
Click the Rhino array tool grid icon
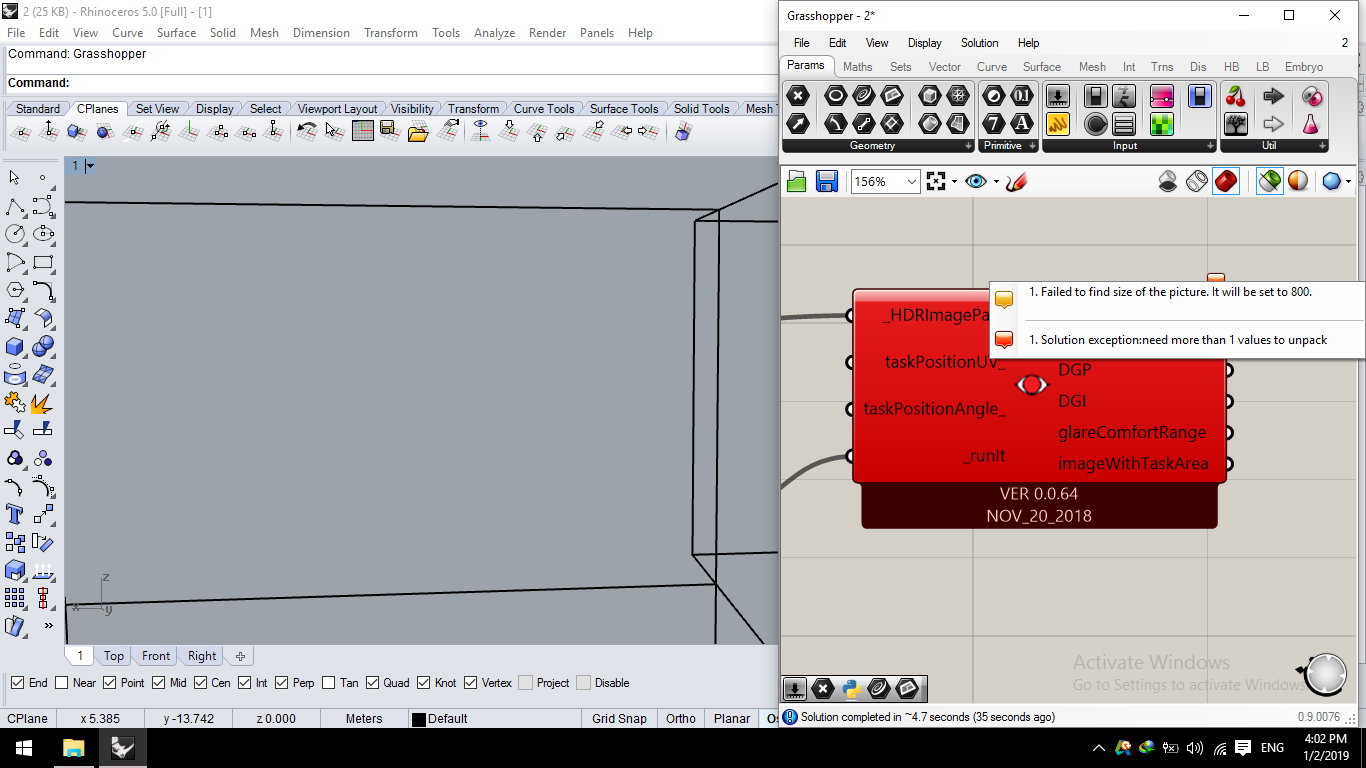coord(15,598)
